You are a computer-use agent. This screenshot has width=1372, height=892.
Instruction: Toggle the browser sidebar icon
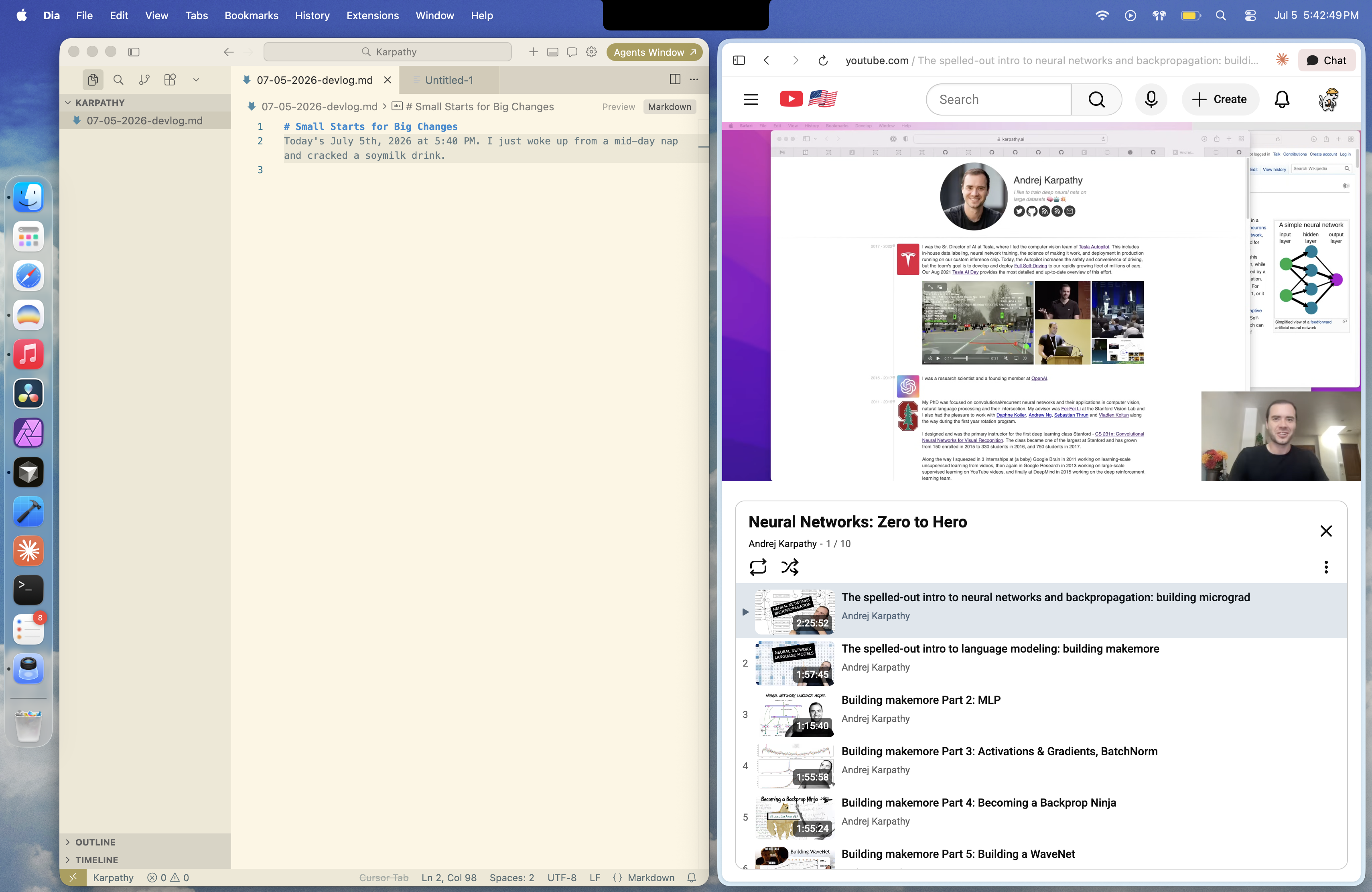(x=739, y=61)
